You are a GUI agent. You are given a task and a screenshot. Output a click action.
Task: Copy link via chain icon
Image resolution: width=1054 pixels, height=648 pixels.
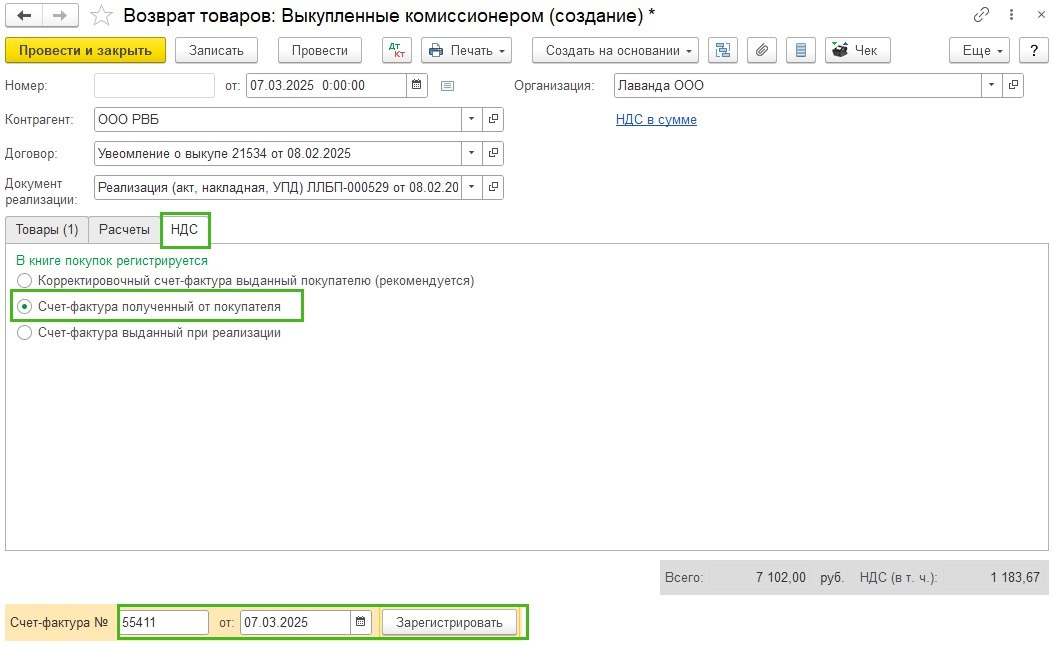coord(981,14)
